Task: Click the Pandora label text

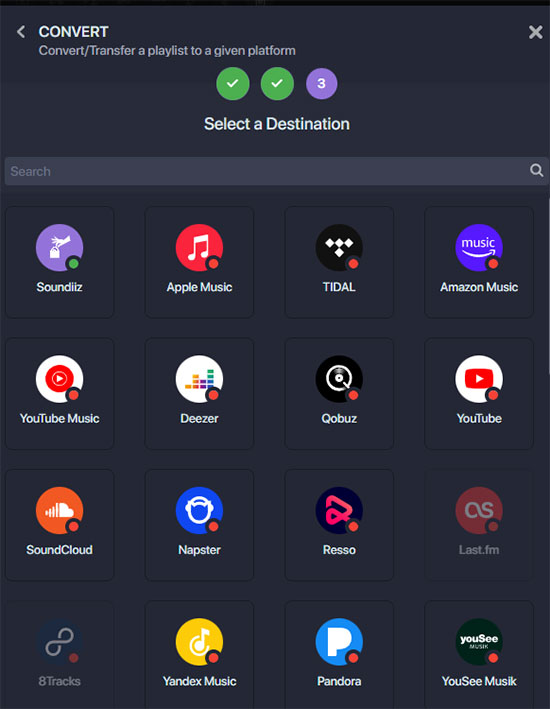Action: click(339, 681)
